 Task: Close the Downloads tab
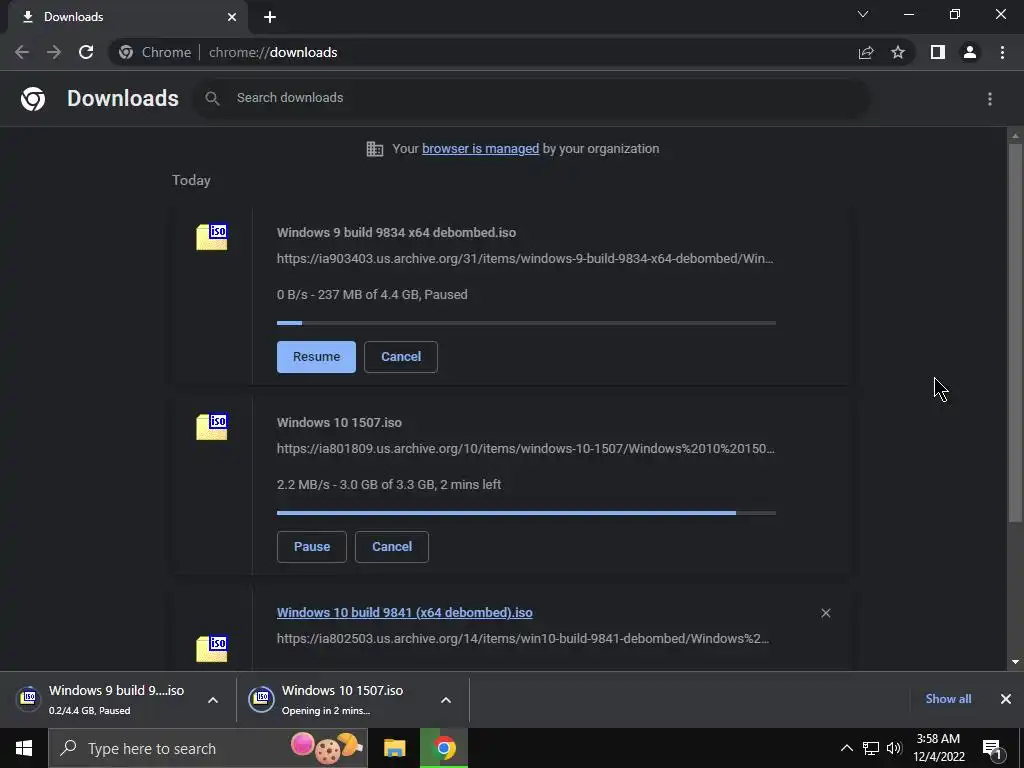[x=232, y=17]
